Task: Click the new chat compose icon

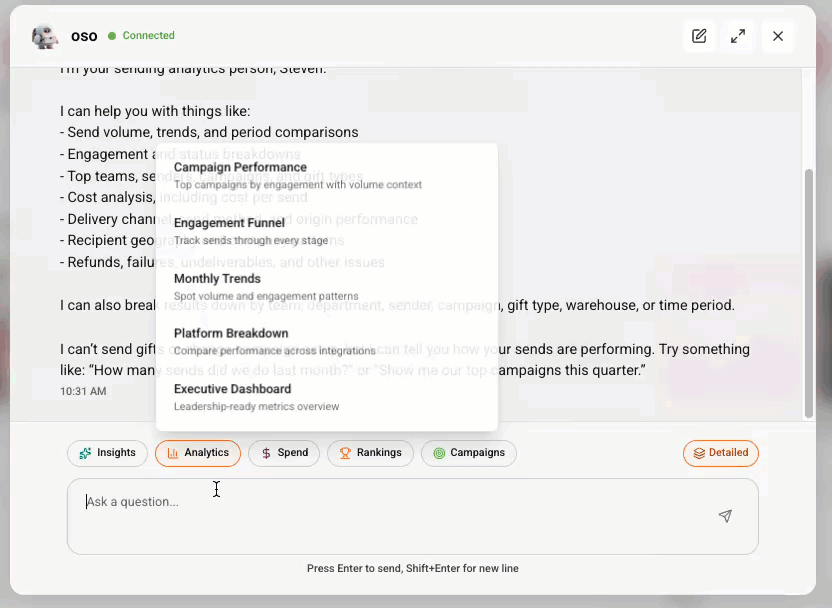Action: click(x=699, y=36)
